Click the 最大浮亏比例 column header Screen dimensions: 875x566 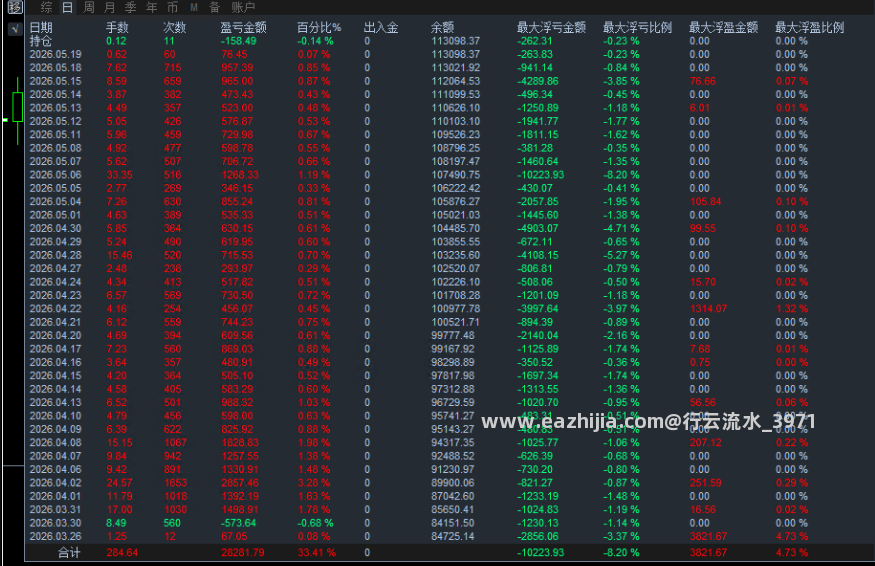[x=637, y=27]
